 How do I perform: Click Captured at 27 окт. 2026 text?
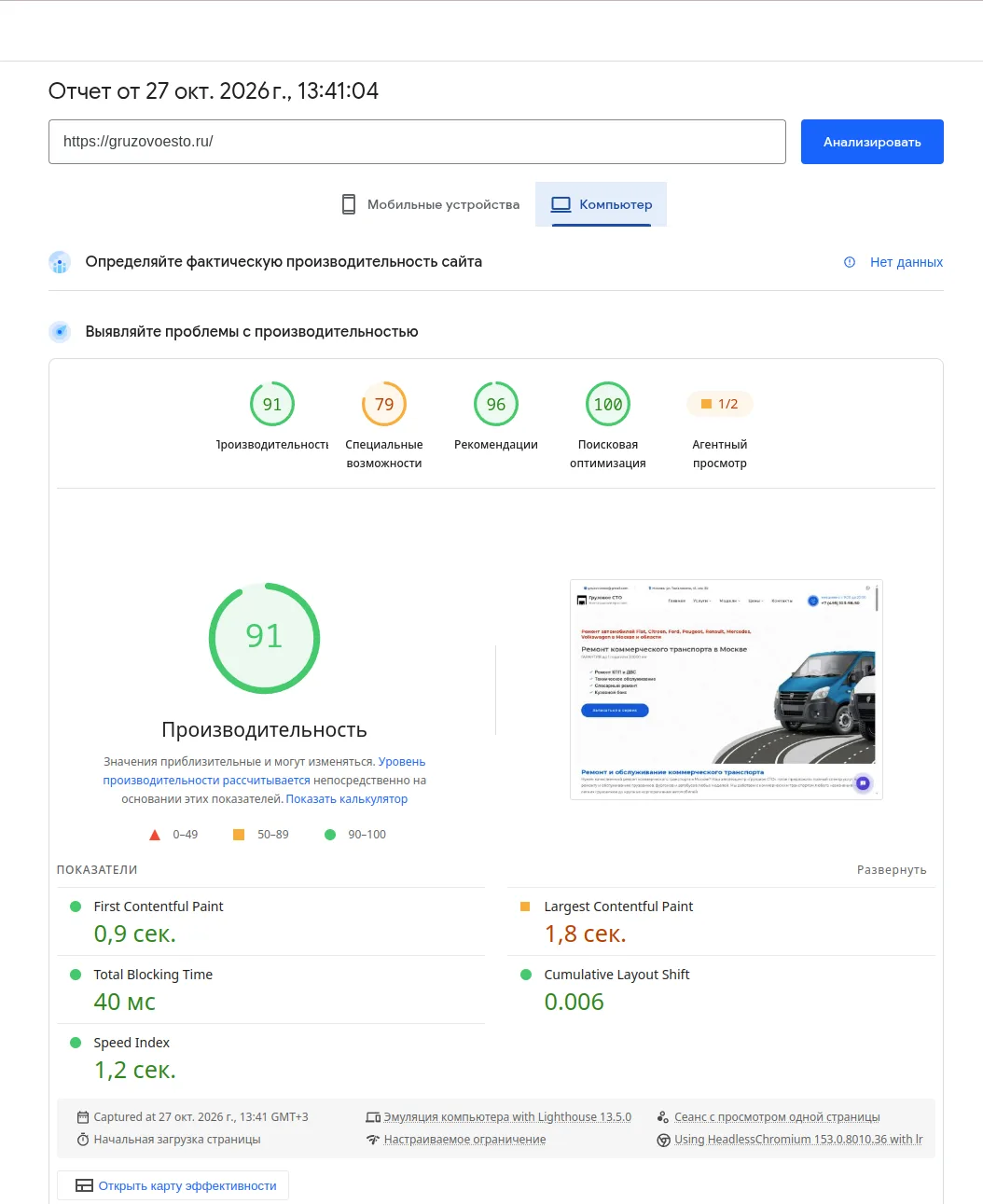tap(201, 1117)
